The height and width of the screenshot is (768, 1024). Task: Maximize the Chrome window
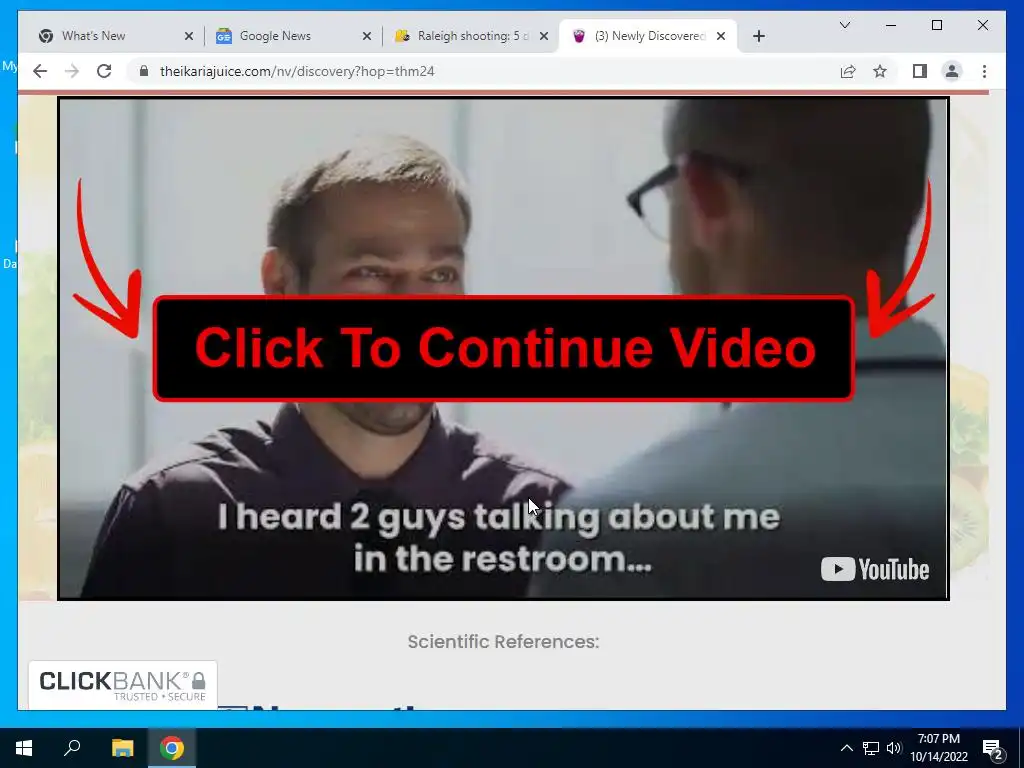pos(936,25)
